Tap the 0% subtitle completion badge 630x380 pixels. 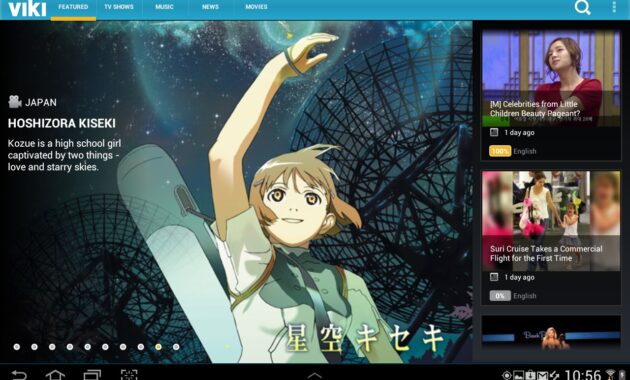pyautogui.click(x=500, y=296)
